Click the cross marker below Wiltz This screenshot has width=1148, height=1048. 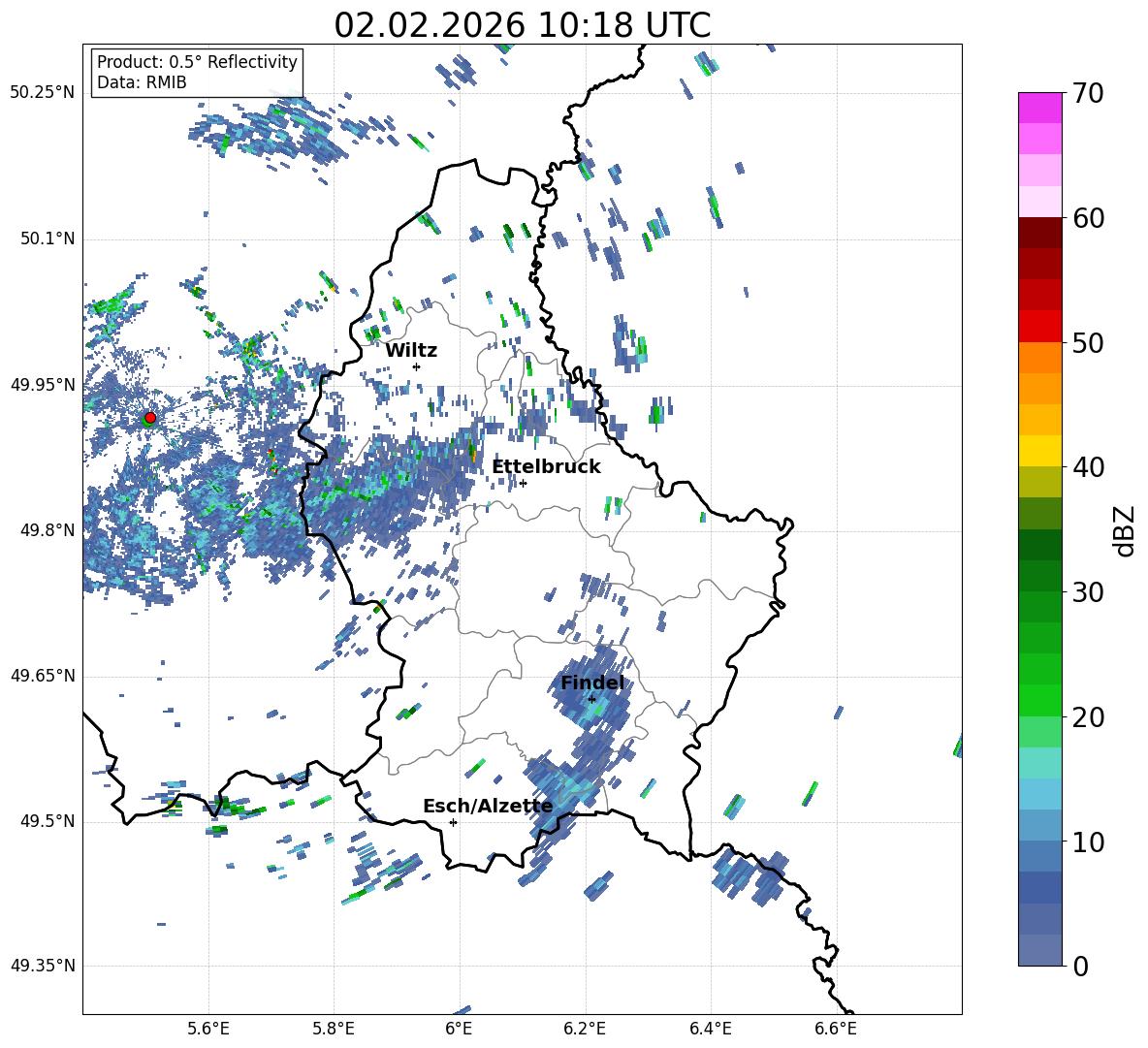416,366
